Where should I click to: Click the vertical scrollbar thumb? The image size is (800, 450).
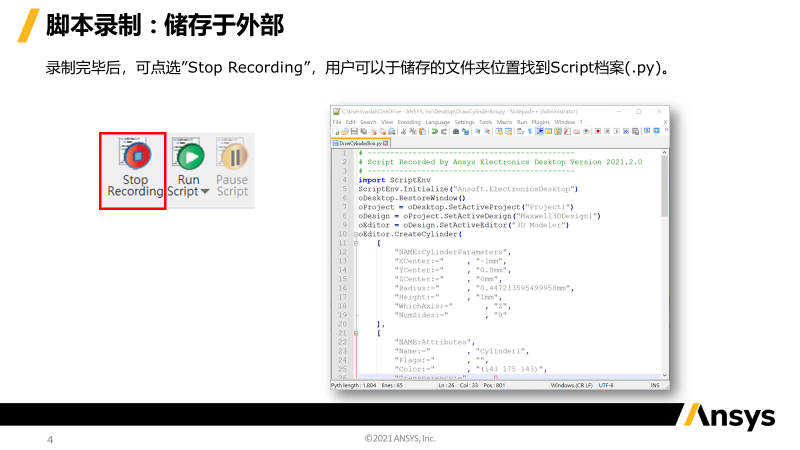[x=664, y=186]
